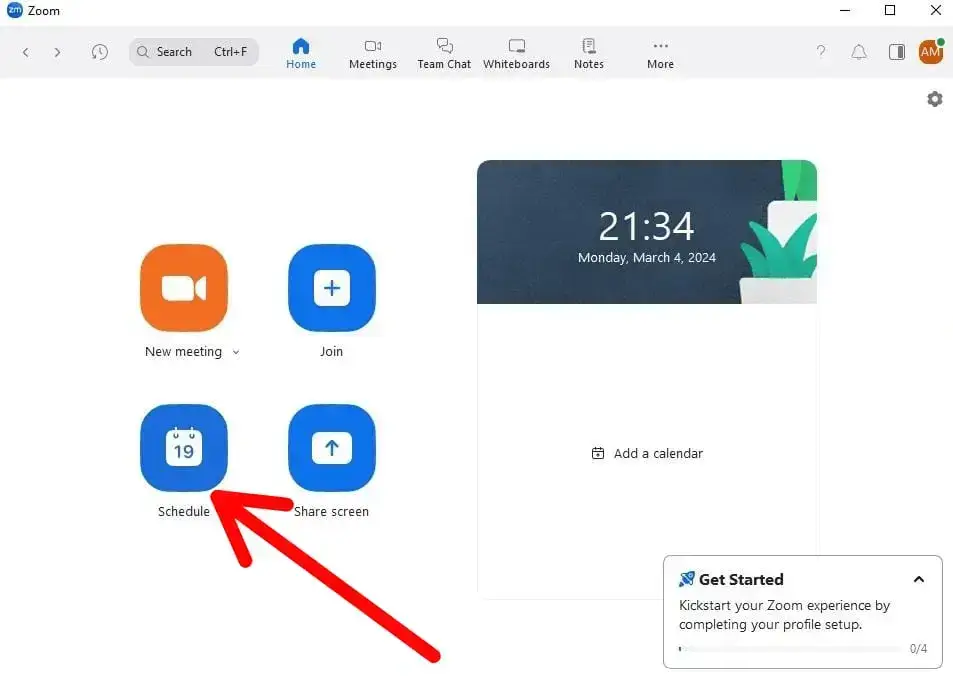Screen dimensions: 953x681
Task: Collapse the Get Started panel
Action: [918, 579]
